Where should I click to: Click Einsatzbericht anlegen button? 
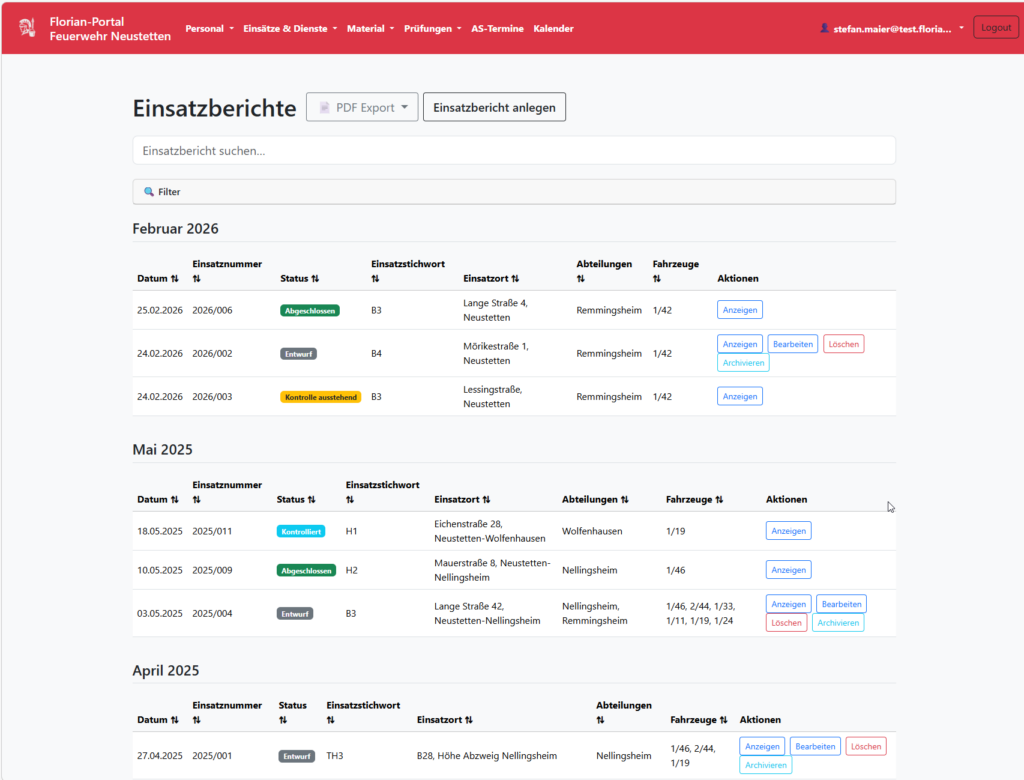tap(494, 107)
